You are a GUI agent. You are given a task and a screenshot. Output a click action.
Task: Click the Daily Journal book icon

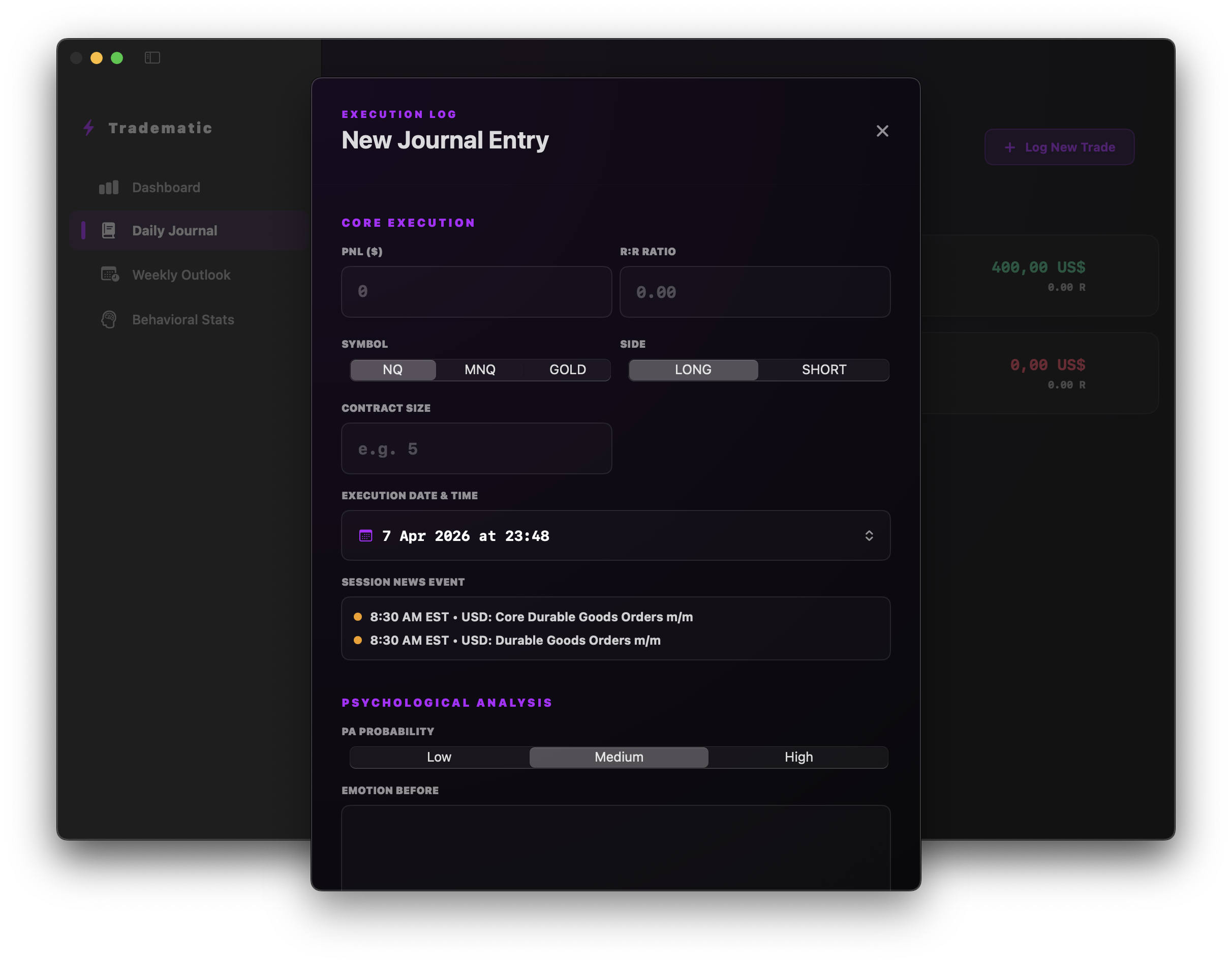coord(109,230)
